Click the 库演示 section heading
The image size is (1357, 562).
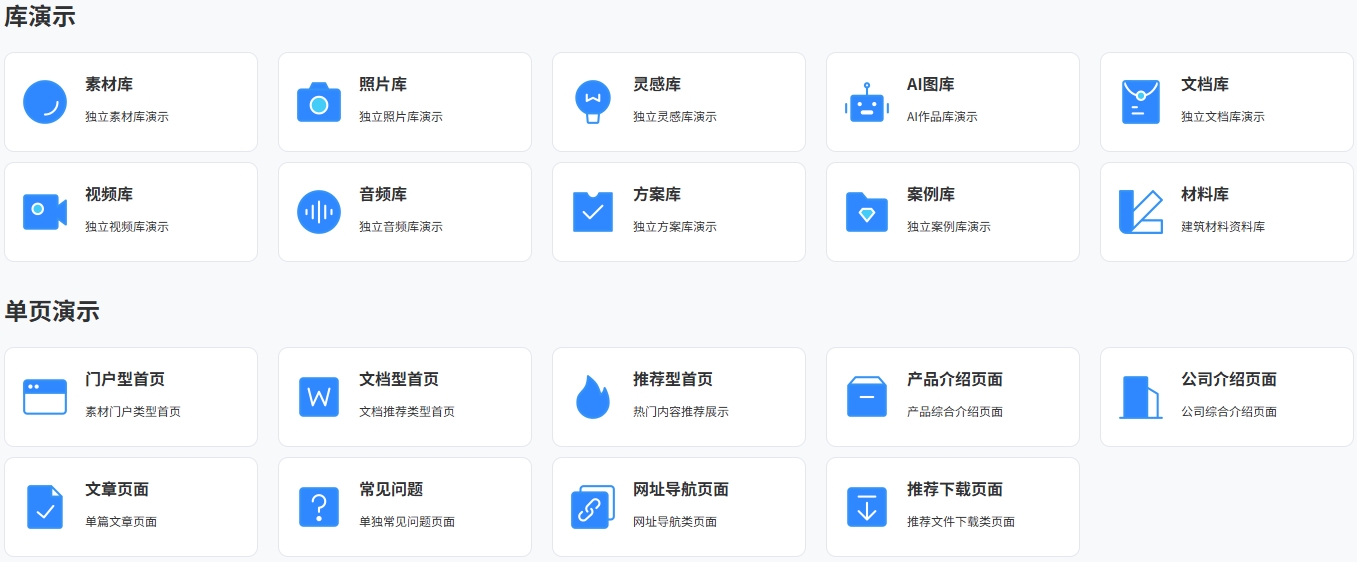pos(40,16)
